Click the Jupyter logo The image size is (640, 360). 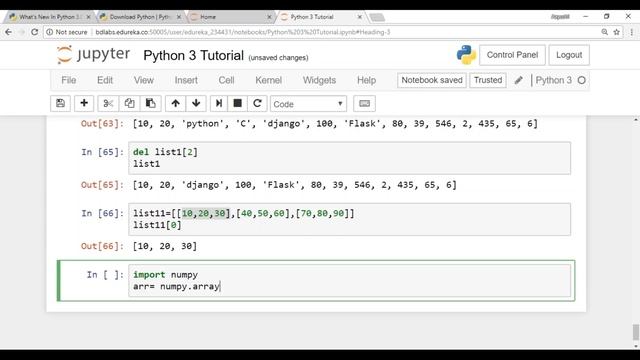click(93, 55)
